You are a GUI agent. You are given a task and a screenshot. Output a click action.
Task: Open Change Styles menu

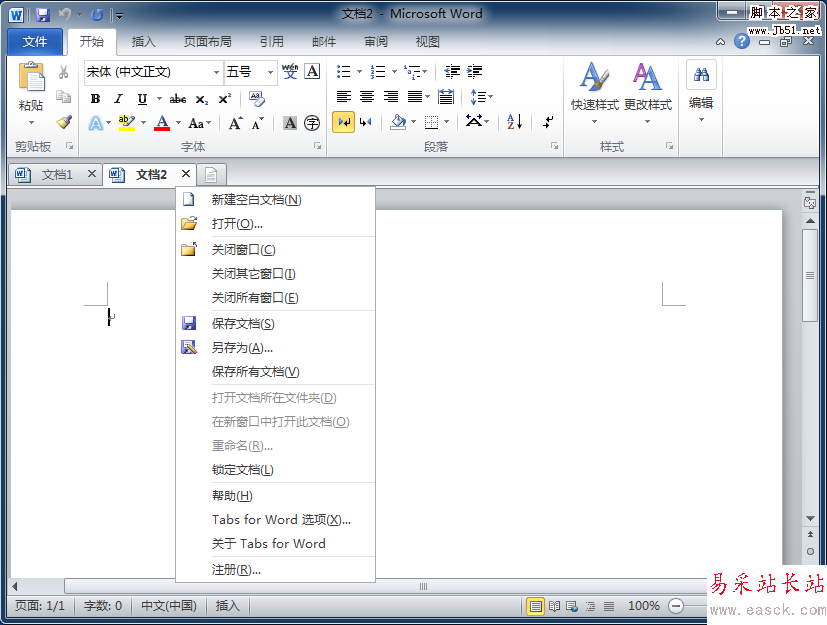click(648, 92)
